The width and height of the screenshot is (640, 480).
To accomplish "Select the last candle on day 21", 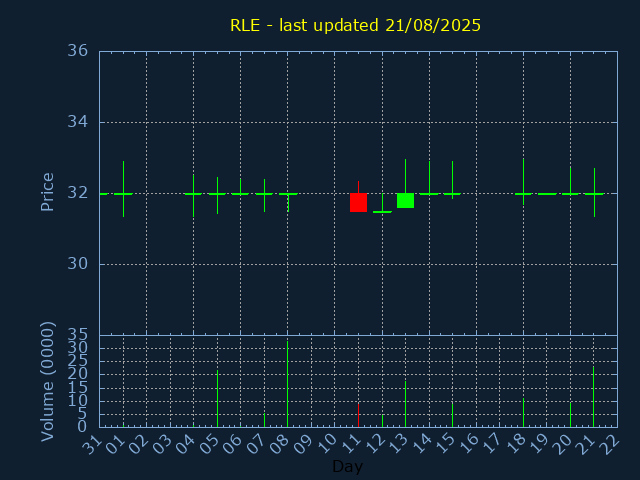I will 594,193.
